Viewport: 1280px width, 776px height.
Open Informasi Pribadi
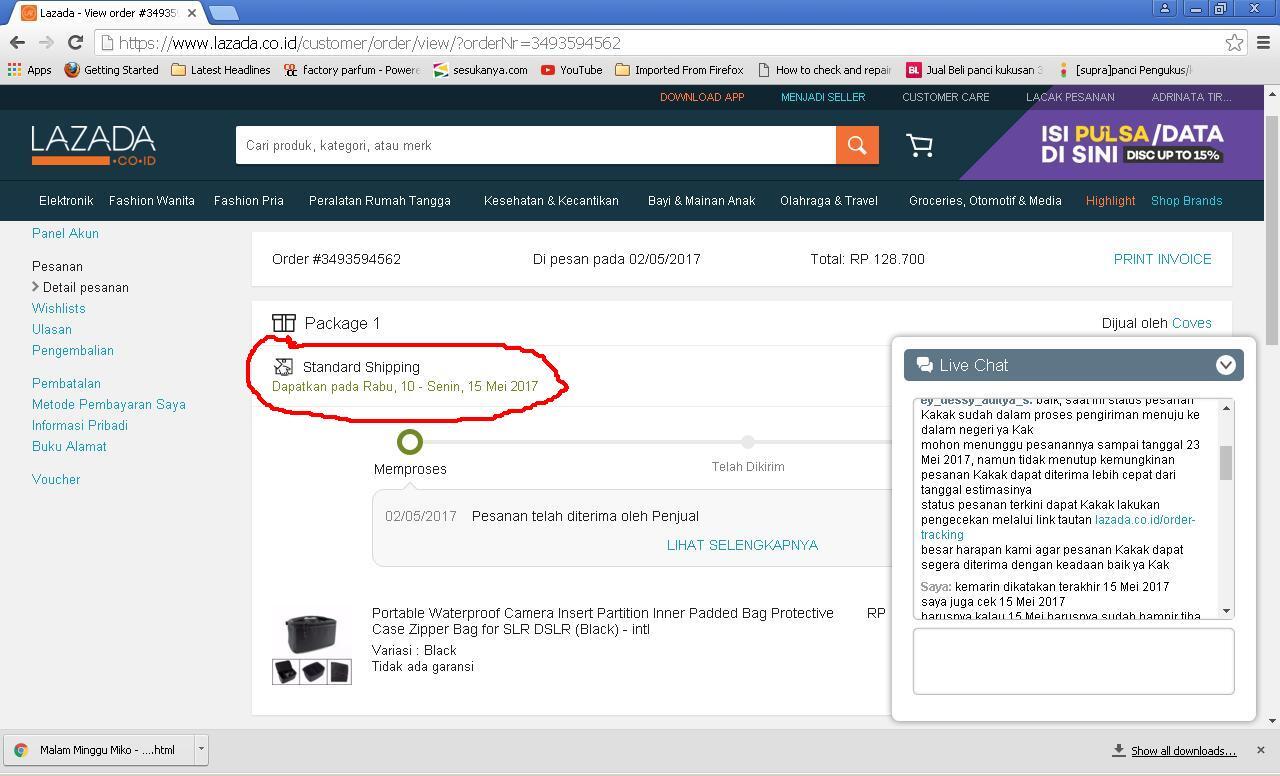pos(79,426)
